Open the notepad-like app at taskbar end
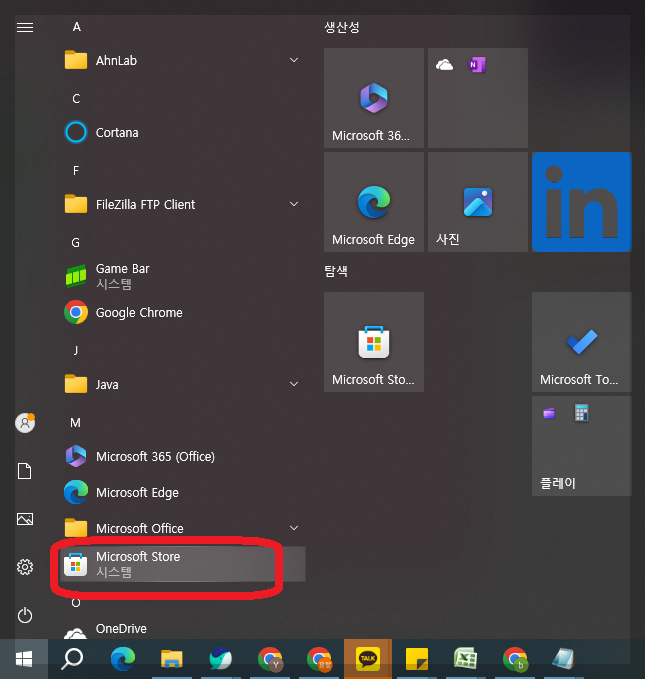The image size is (645, 679). [x=564, y=659]
